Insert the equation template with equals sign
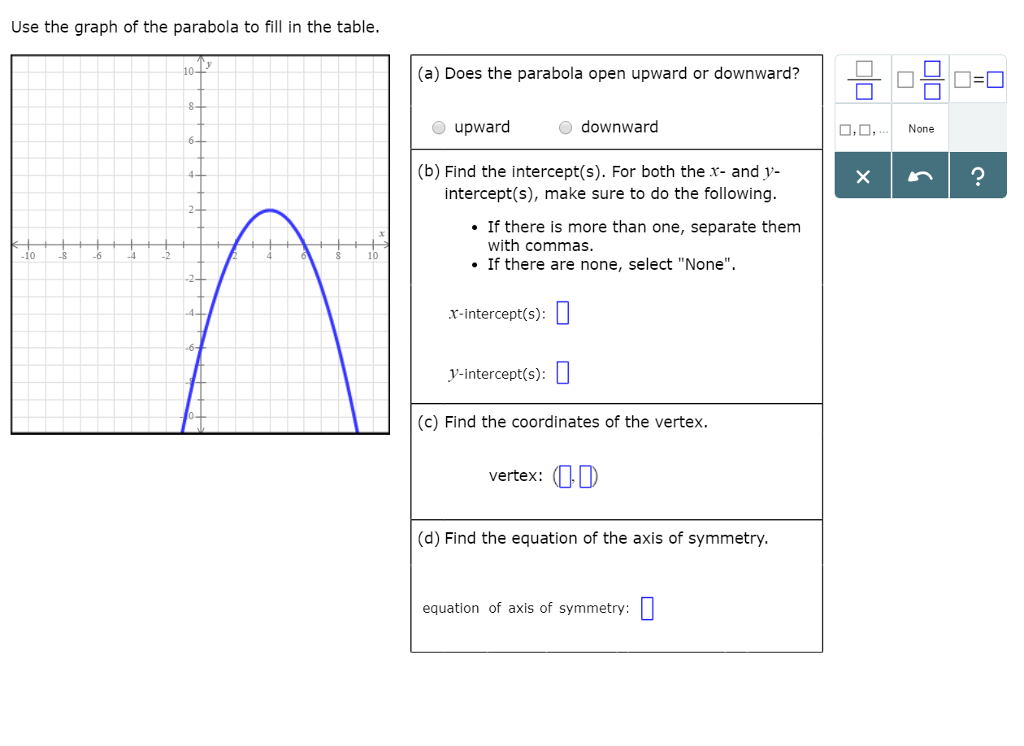1024x746 pixels. [x=978, y=80]
